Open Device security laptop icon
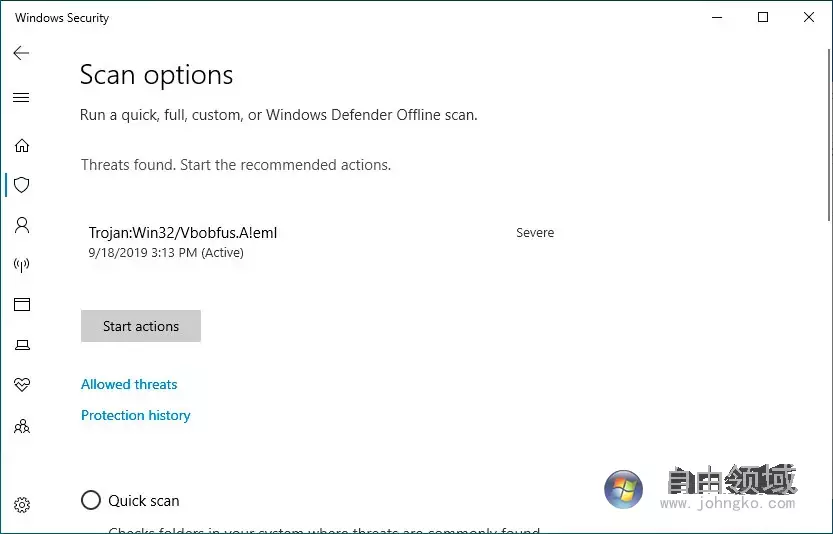Screen dimensions: 833x534 coord(22,345)
